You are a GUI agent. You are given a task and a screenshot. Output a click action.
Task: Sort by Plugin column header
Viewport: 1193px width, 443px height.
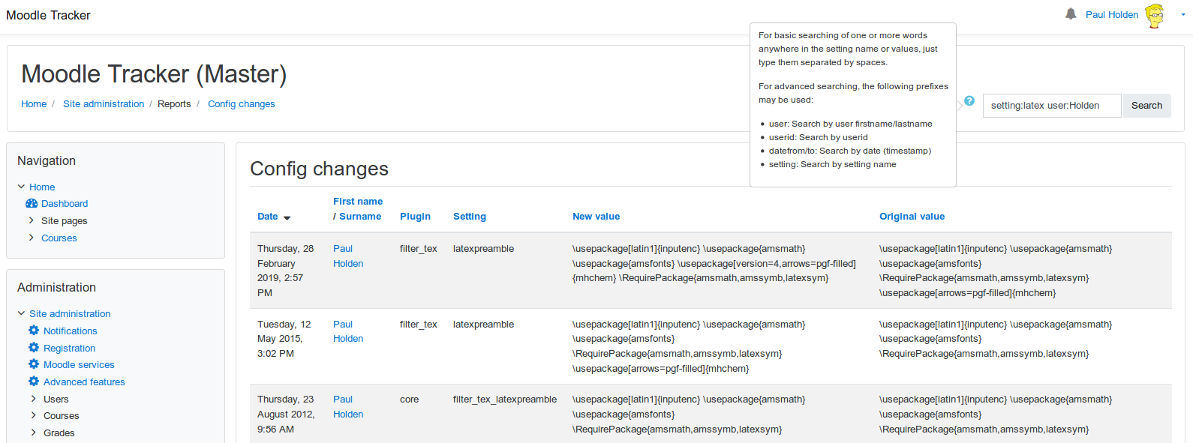pos(415,216)
